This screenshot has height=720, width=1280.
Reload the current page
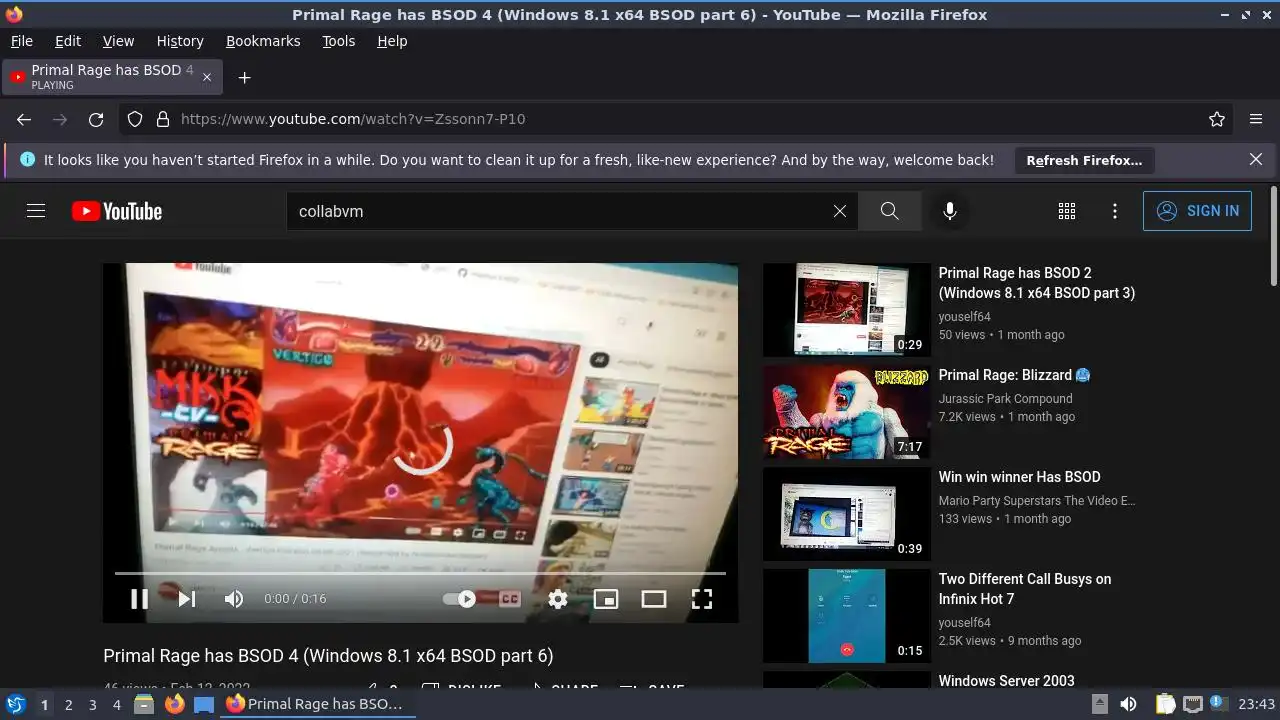pyautogui.click(x=96, y=119)
